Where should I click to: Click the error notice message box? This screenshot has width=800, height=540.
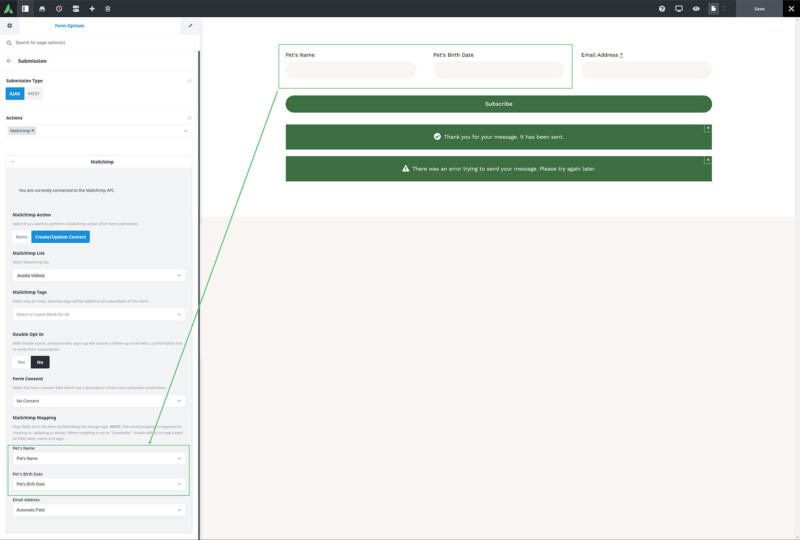498,168
